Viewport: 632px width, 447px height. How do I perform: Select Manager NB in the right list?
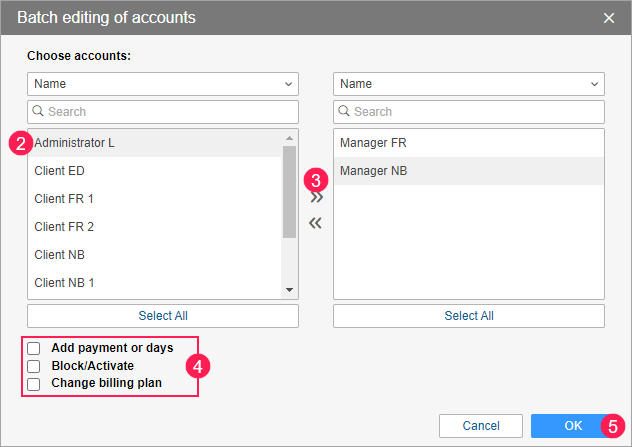pyautogui.click(x=373, y=171)
